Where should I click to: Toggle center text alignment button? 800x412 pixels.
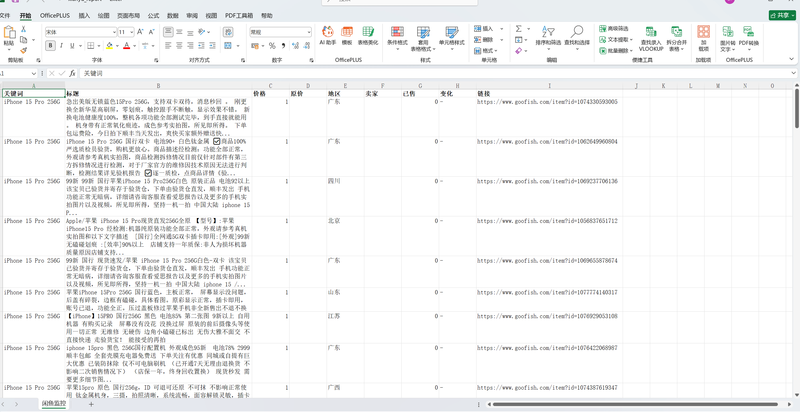tap(180, 45)
